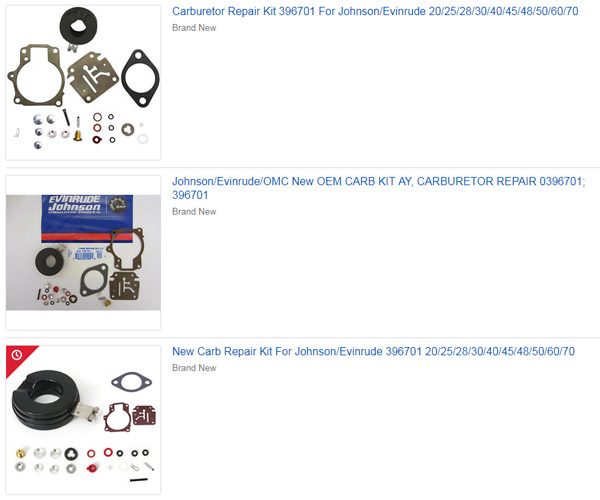Click the black float in second listing photo
The height and width of the screenshot is (500, 600).
(49, 261)
